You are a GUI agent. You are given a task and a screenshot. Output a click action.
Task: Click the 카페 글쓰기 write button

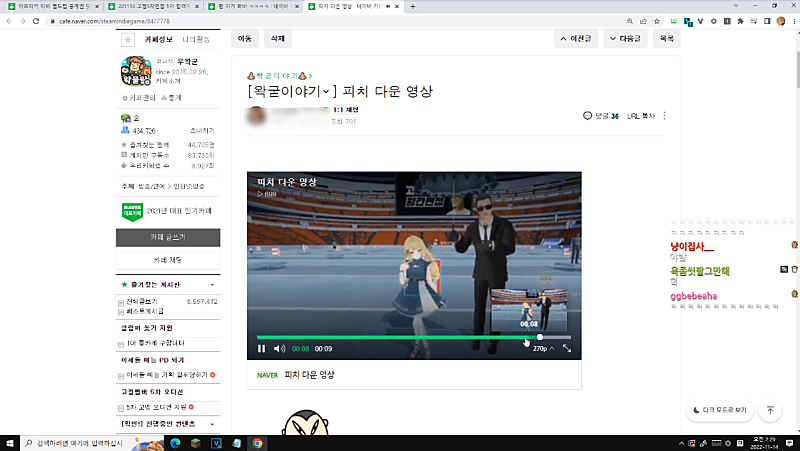coord(167,237)
